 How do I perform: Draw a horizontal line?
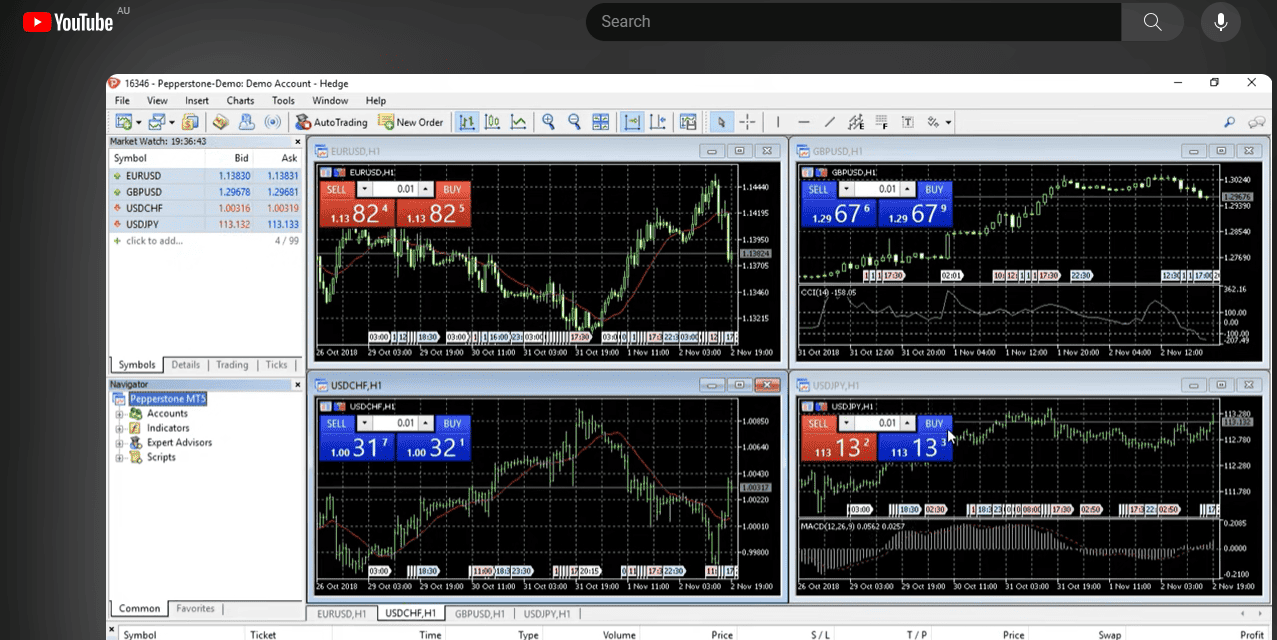pos(804,122)
